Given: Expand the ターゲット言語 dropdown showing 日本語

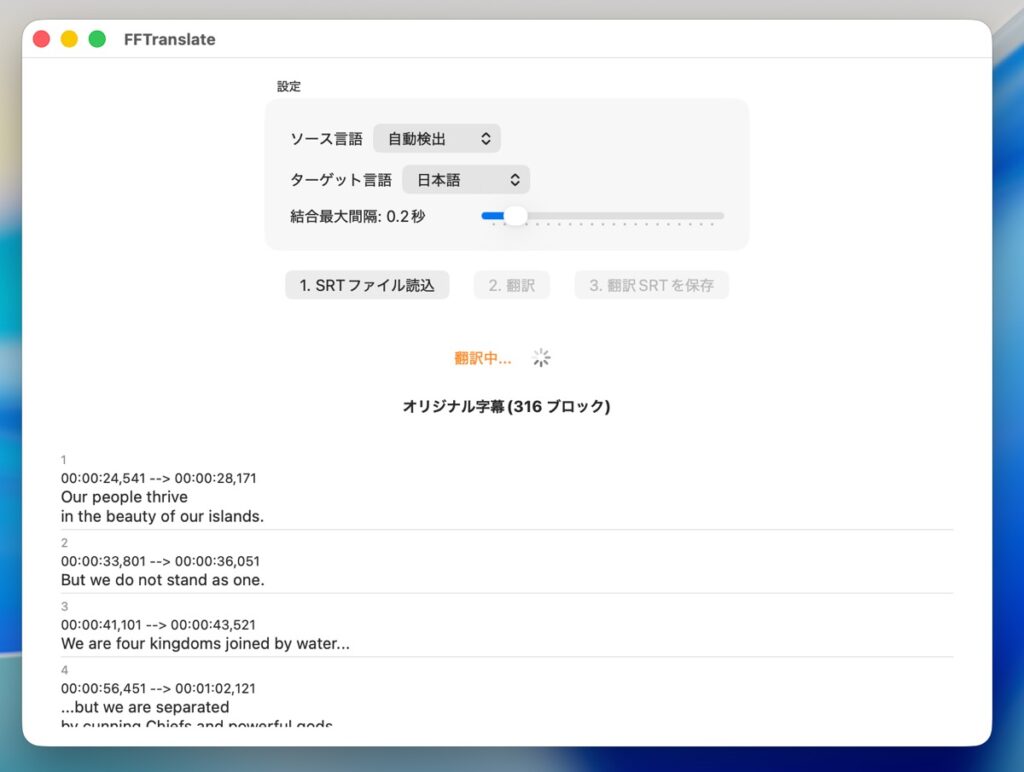Looking at the screenshot, I should 466,180.
